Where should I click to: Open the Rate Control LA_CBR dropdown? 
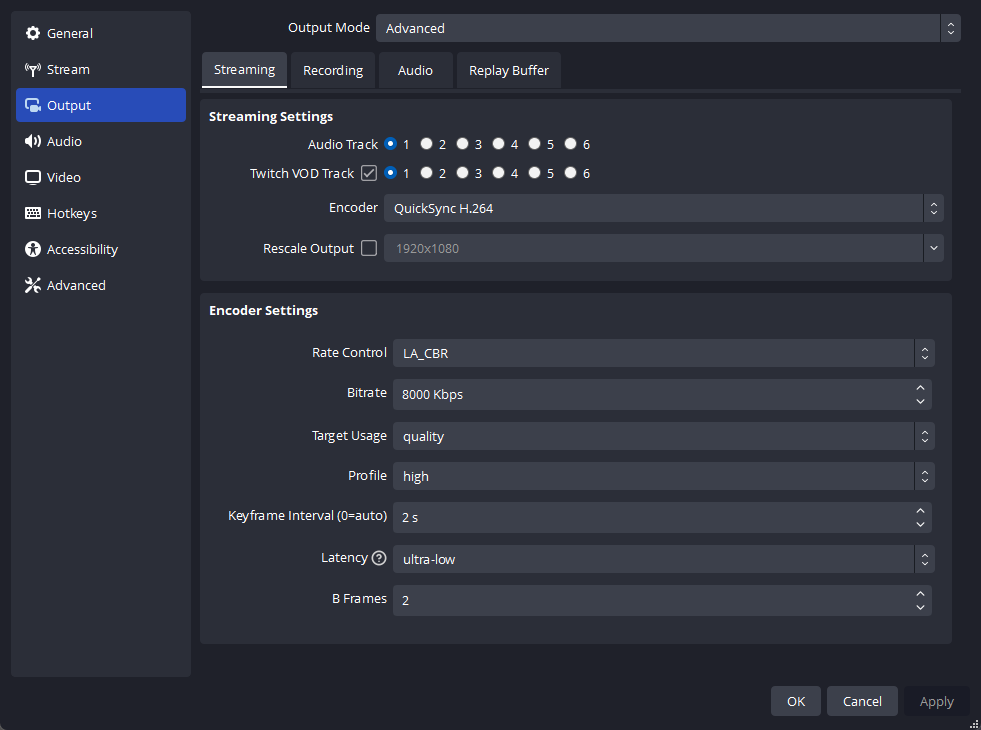click(663, 353)
